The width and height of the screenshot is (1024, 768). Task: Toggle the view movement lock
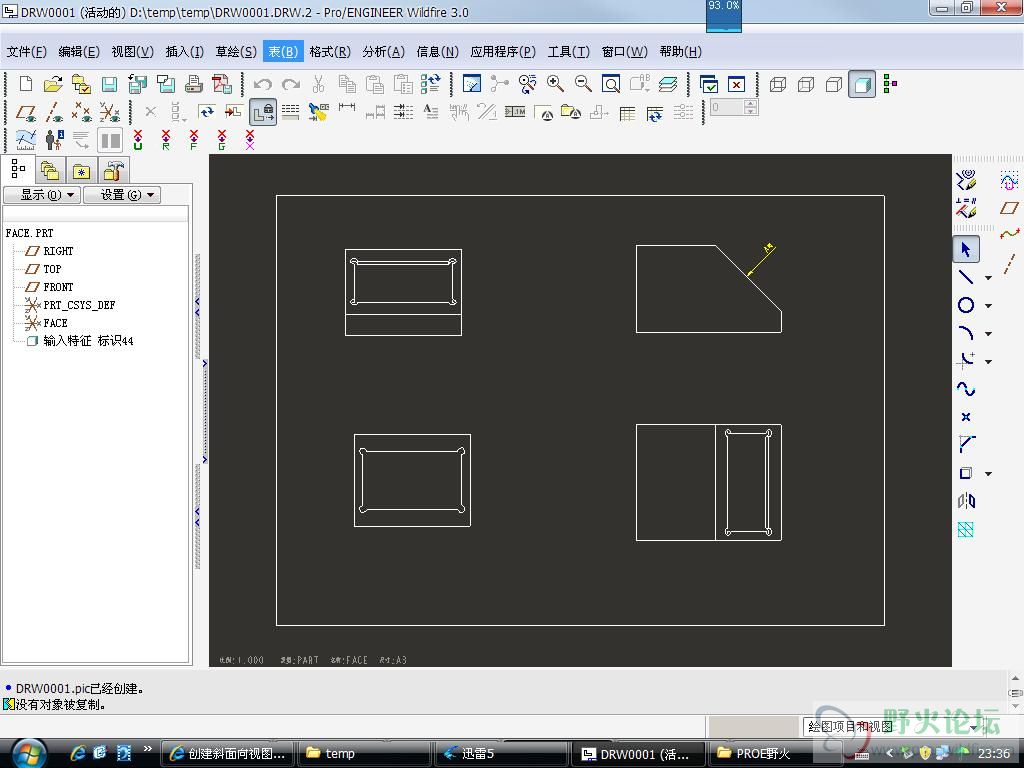(x=263, y=112)
